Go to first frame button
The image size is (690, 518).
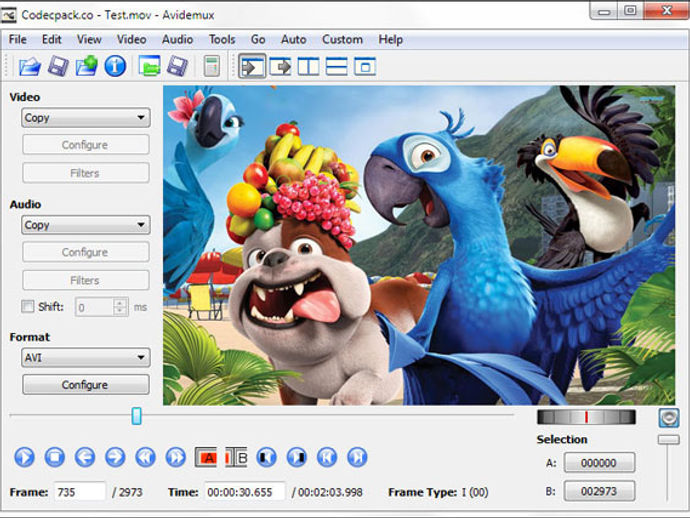click(327, 457)
